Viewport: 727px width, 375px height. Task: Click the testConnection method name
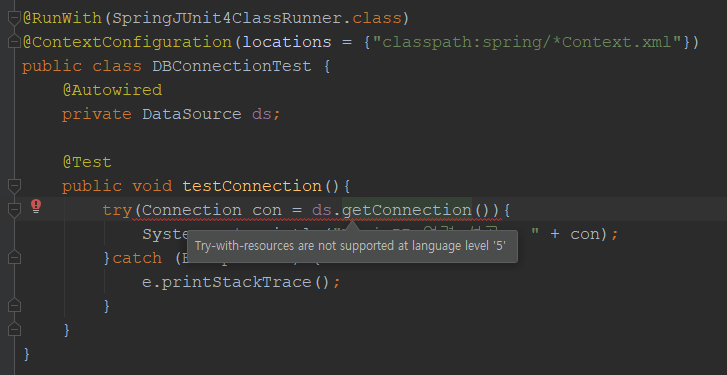click(251, 186)
